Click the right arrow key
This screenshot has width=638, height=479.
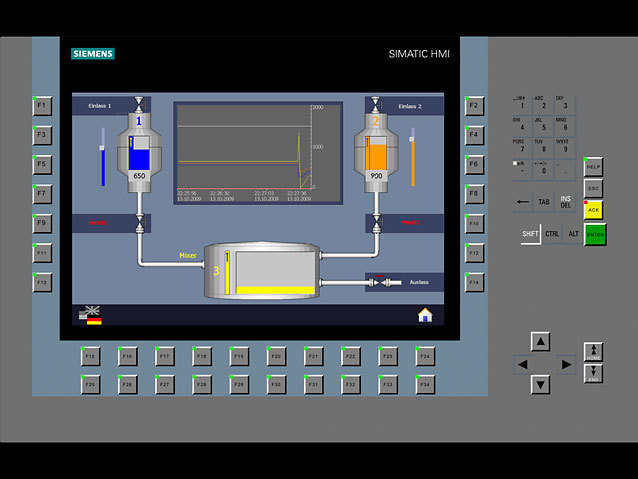click(x=566, y=364)
